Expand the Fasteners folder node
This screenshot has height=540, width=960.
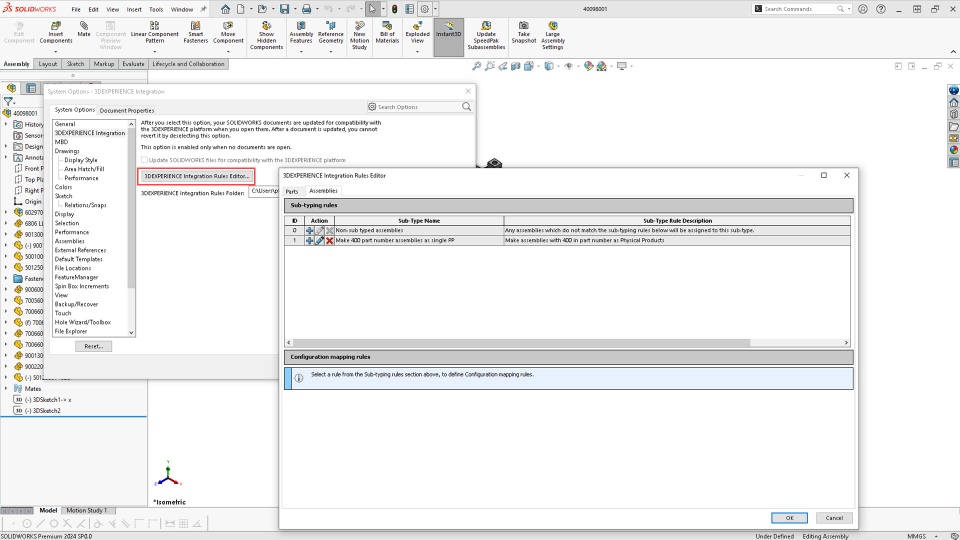tap(6, 279)
